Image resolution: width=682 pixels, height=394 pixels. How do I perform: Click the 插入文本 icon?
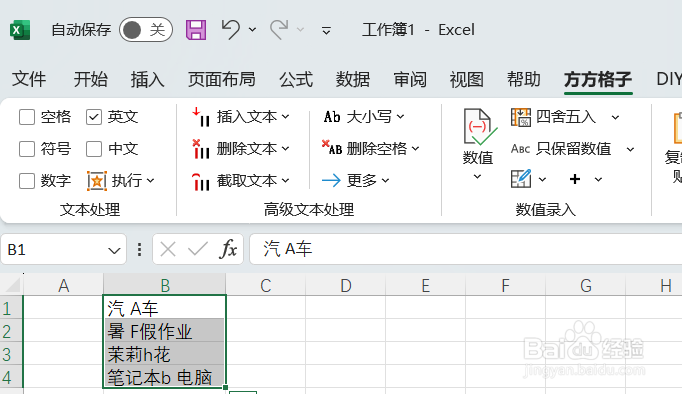point(201,117)
